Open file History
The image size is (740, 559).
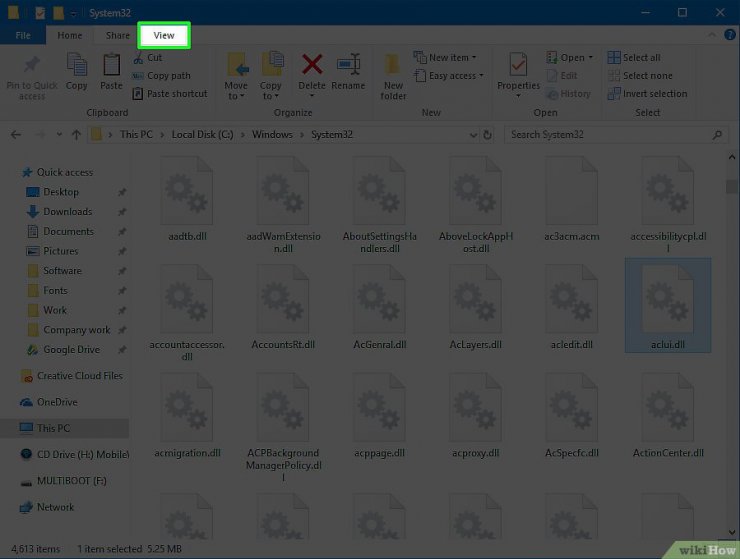point(568,94)
